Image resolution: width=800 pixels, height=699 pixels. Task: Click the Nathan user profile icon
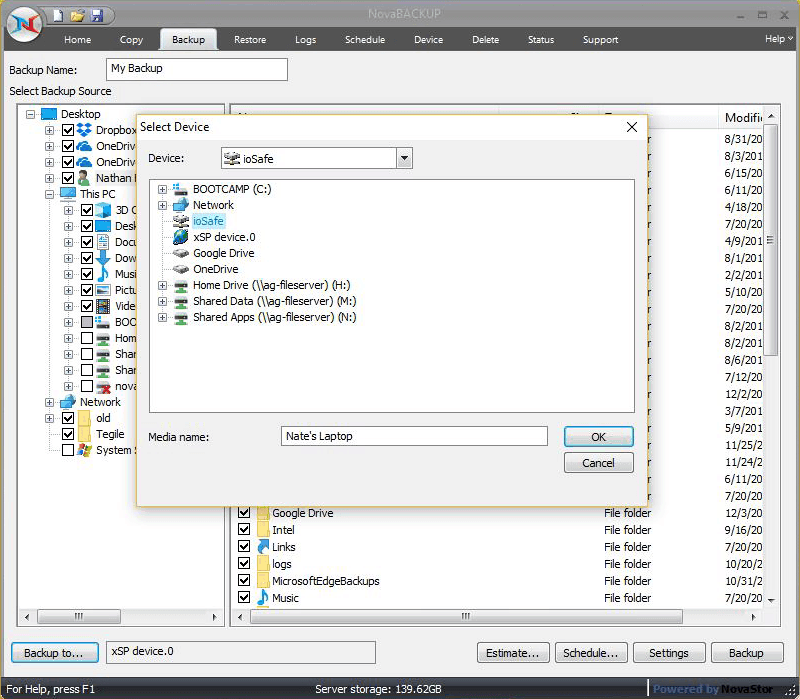(x=84, y=178)
